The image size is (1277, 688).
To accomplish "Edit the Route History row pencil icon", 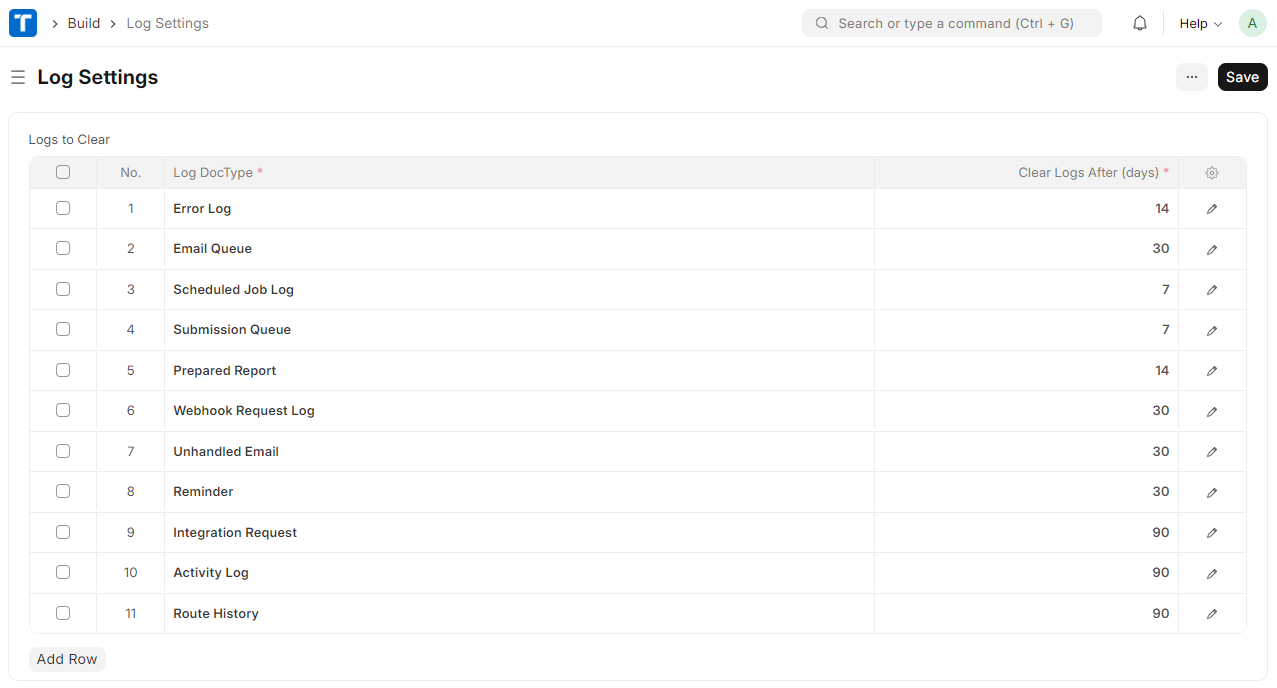I will pos(1212,614).
